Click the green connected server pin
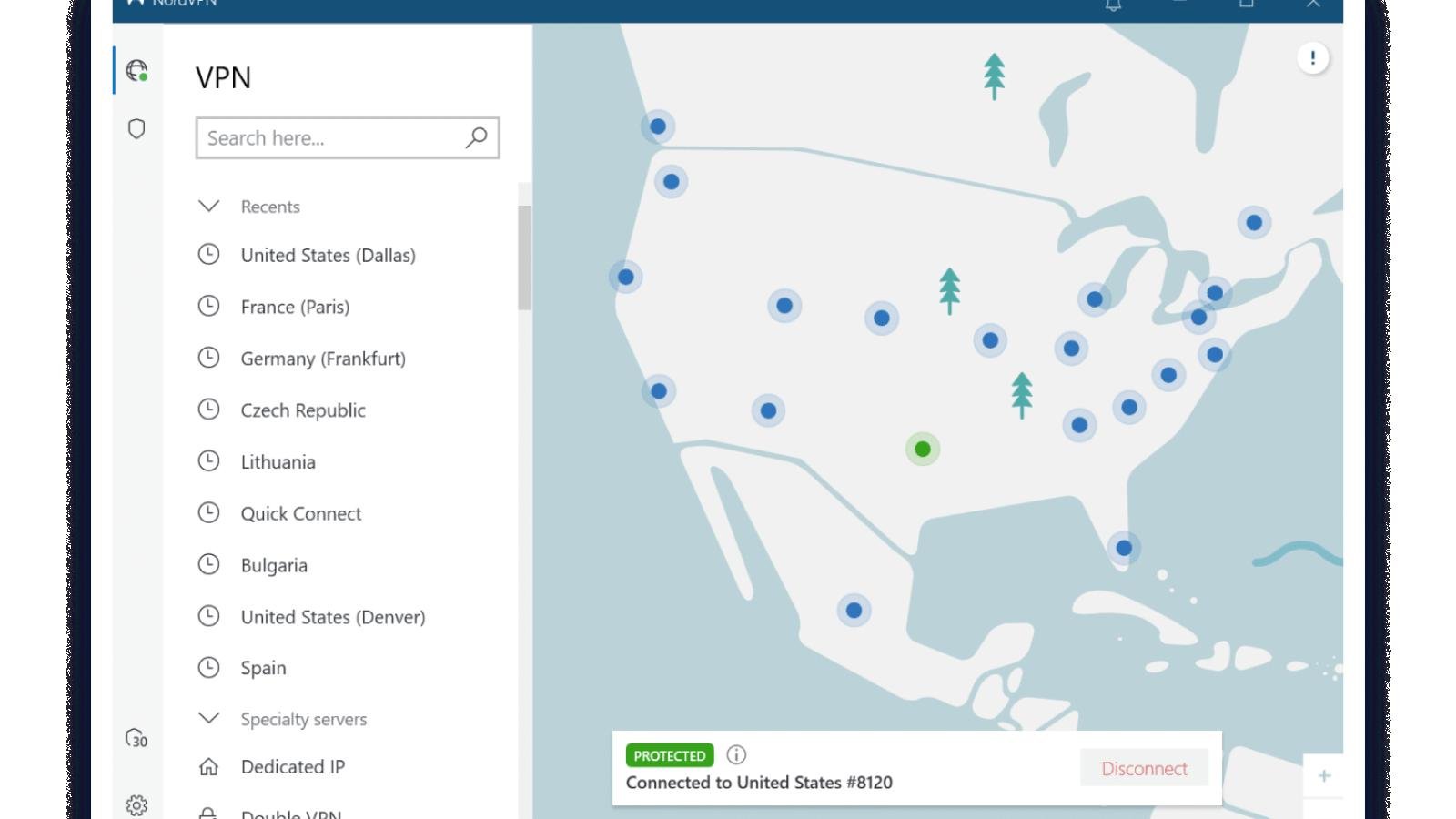 (x=923, y=449)
